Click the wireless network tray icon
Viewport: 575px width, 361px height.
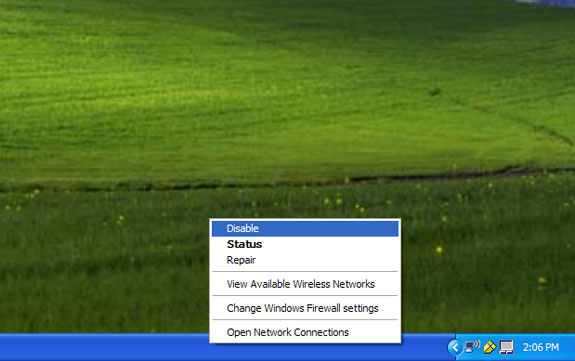[x=472, y=346]
